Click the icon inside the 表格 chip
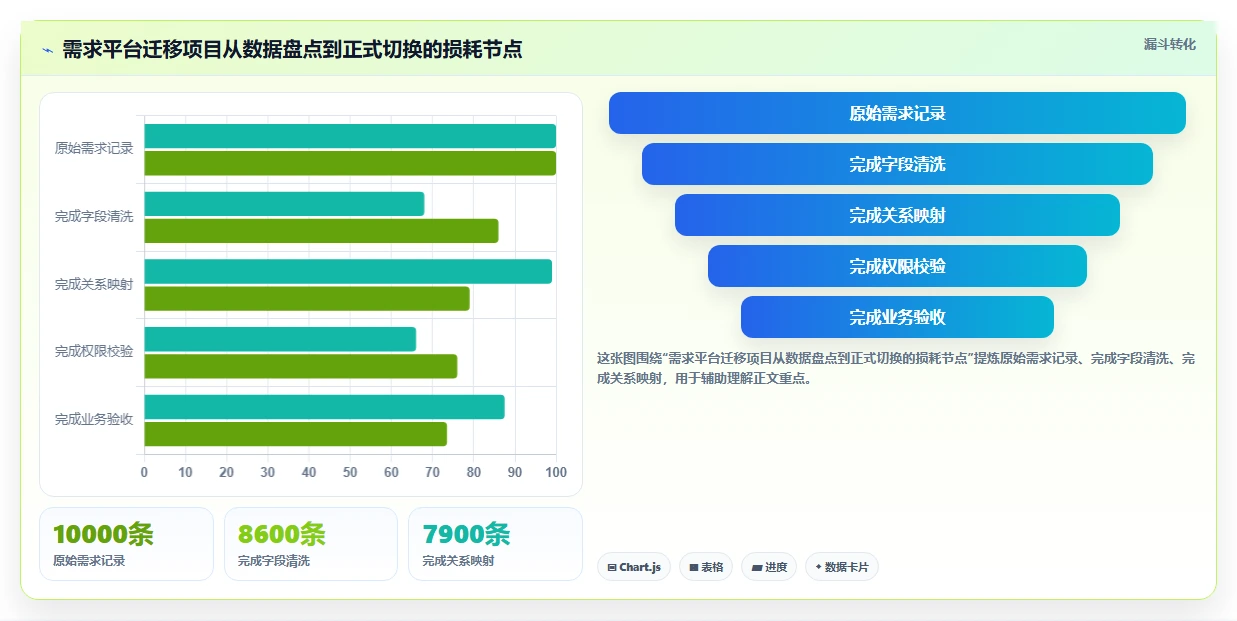Image resolution: width=1237 pixels, height=621 pixels. (x=694, y=568)
